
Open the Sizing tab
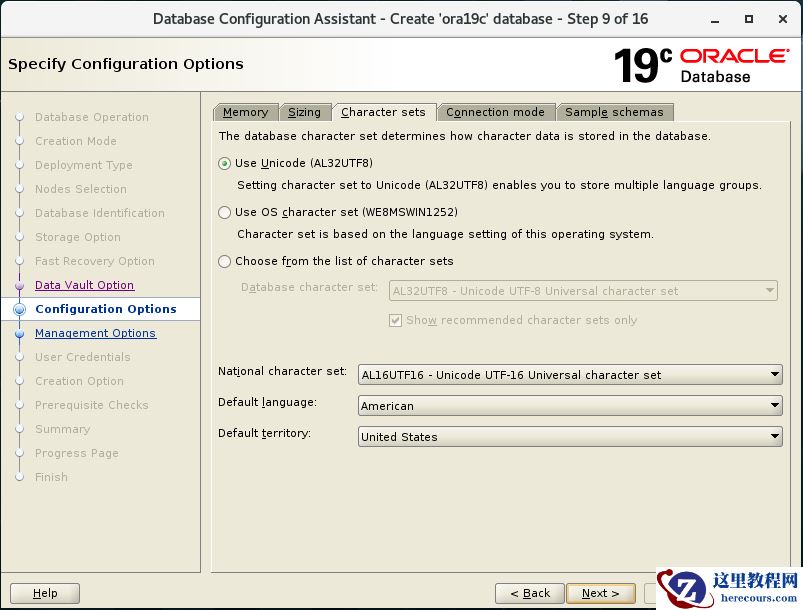click(x=304, y=112)
